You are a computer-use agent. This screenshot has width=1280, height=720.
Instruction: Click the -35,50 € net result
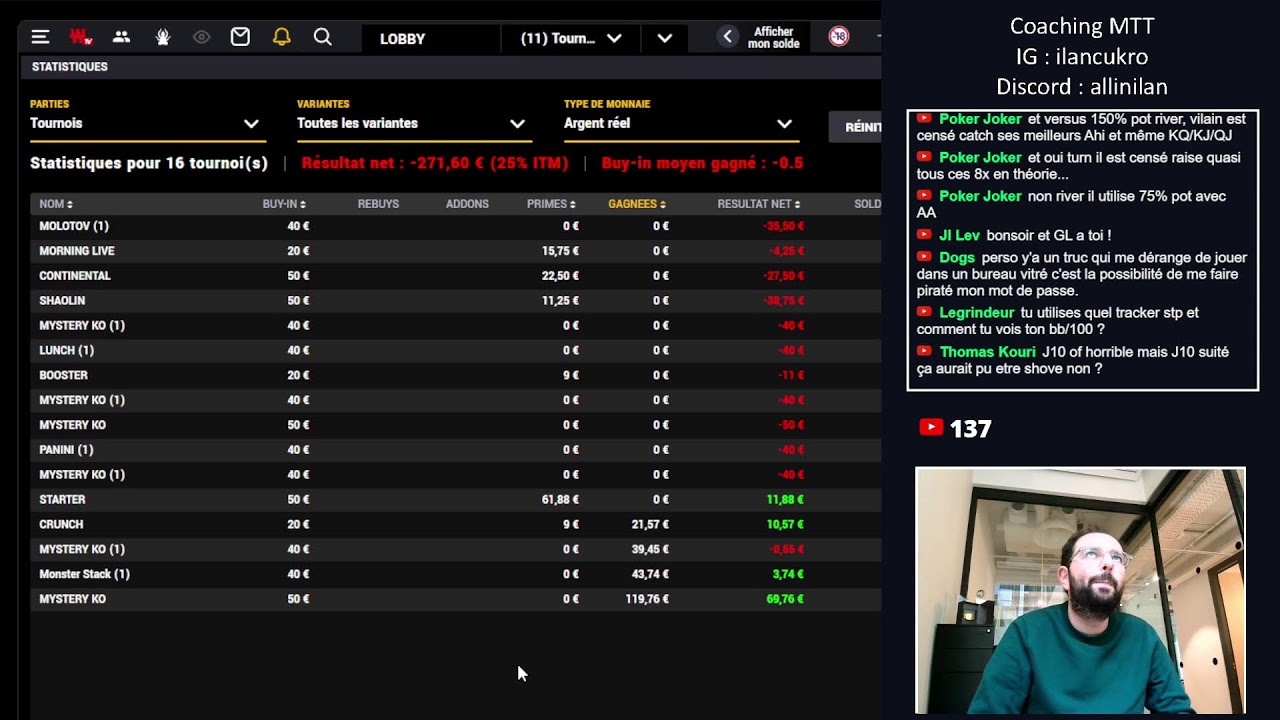tap(783, 226)
